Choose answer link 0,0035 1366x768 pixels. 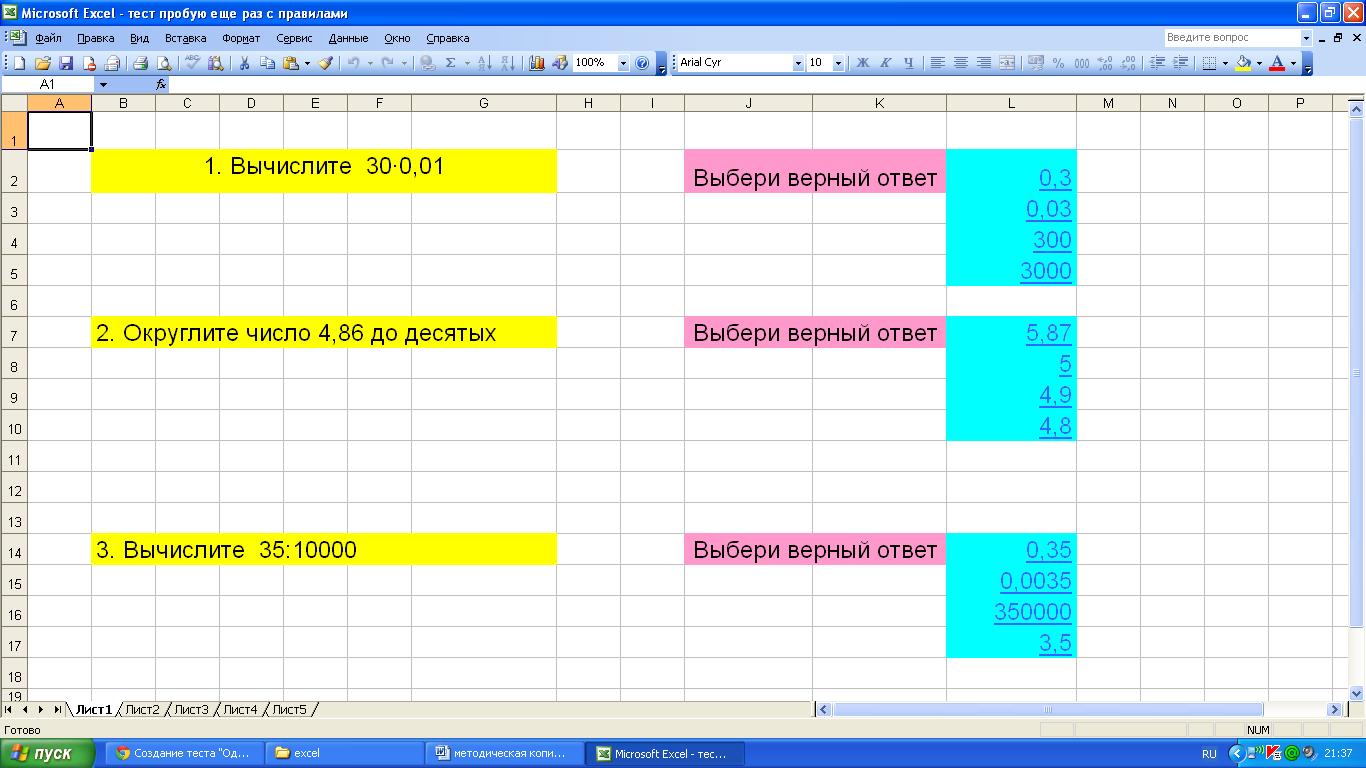click(1036, 581)
